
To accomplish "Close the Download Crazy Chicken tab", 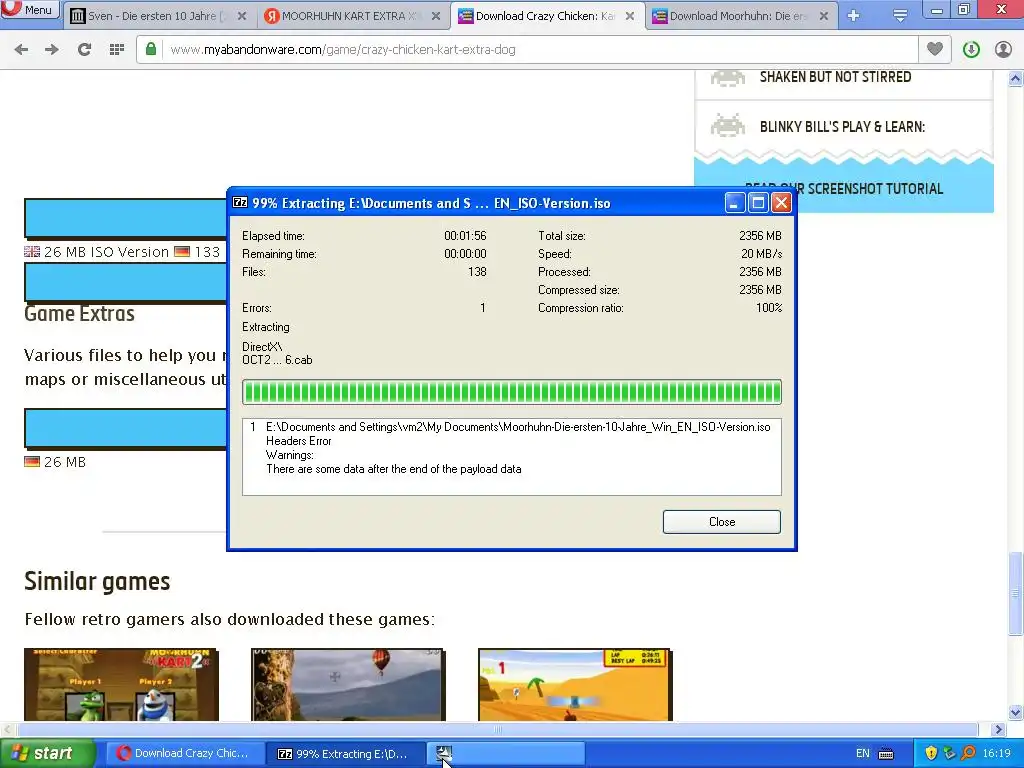I will 630,16.
